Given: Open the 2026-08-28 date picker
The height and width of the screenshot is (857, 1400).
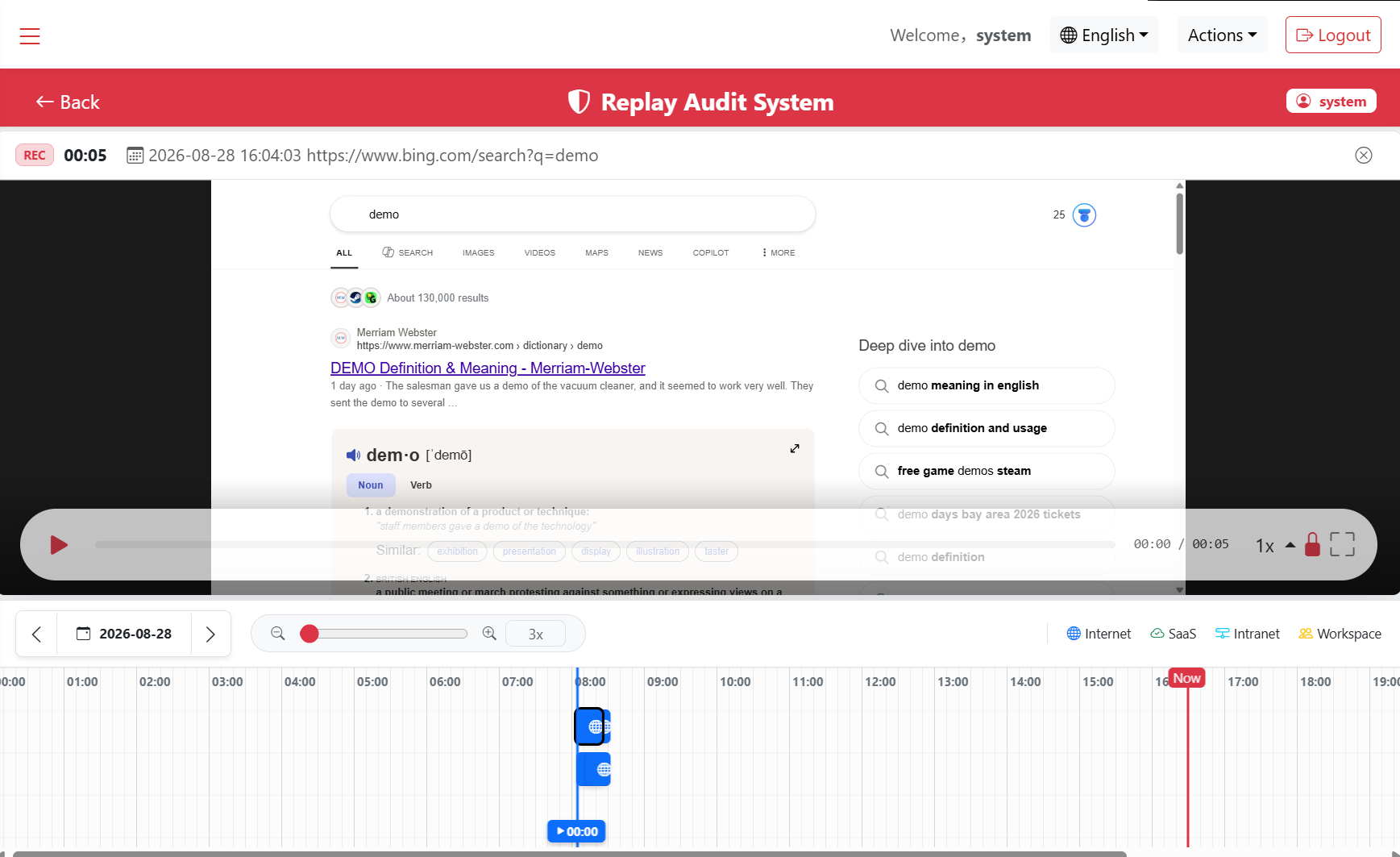Looking at the screenshot, I should [124, 634].
